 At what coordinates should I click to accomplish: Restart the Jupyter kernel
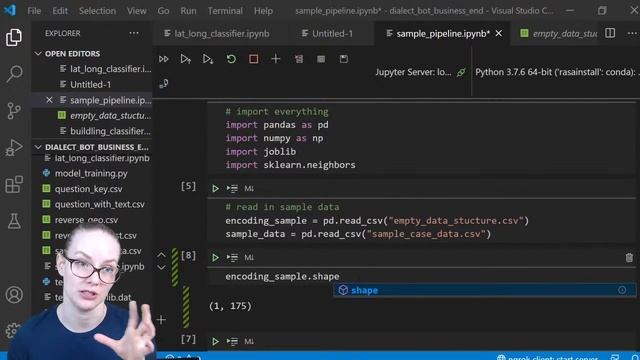(231, 59)
